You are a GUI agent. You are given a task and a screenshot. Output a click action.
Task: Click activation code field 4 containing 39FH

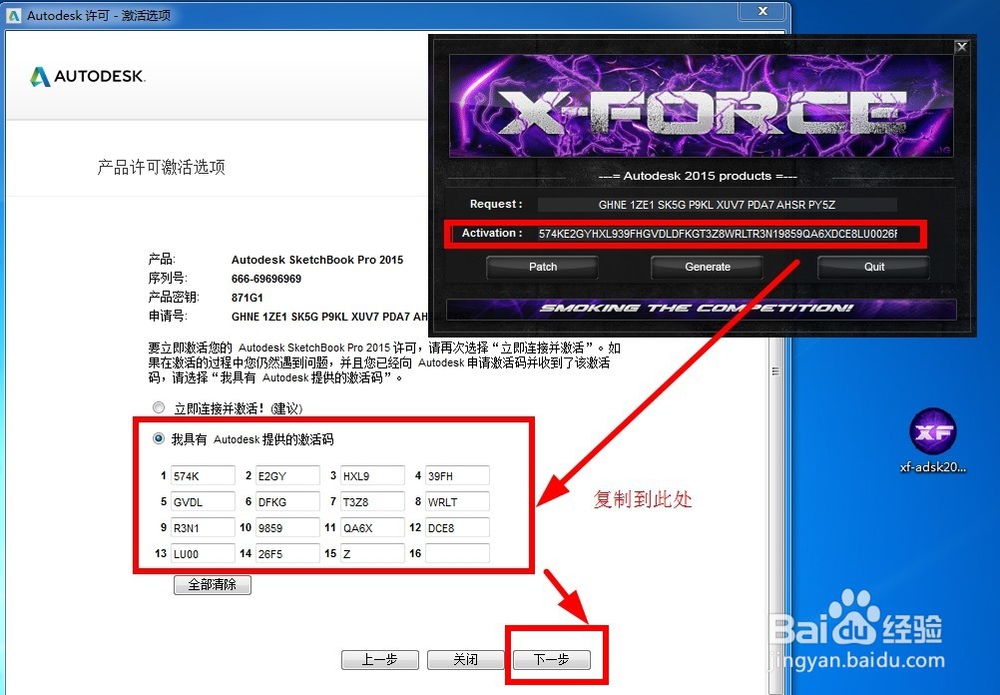457,476
